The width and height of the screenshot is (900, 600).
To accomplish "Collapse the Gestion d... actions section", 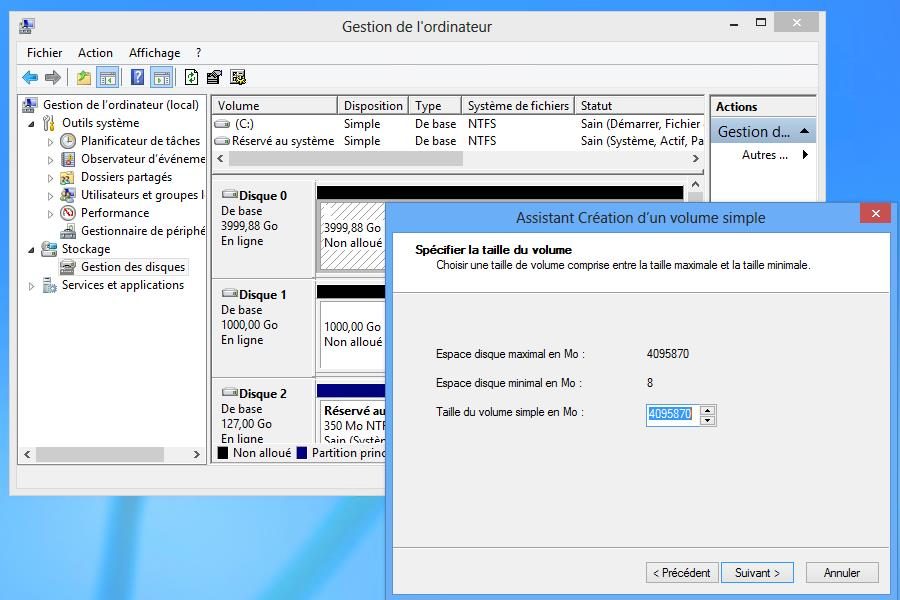I will click(804, 131).
